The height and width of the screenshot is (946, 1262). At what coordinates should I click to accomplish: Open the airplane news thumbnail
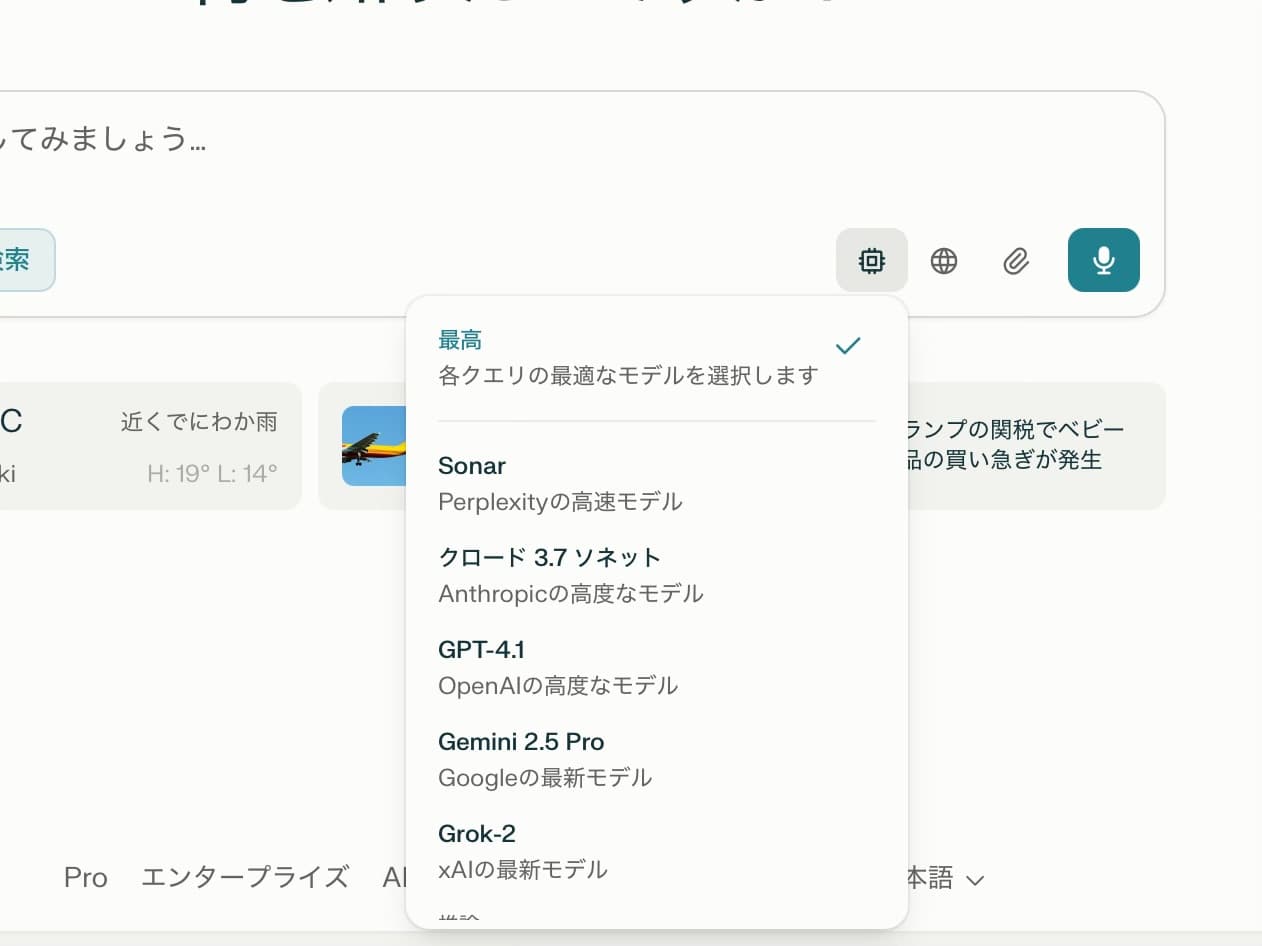(x=374, y=446)
